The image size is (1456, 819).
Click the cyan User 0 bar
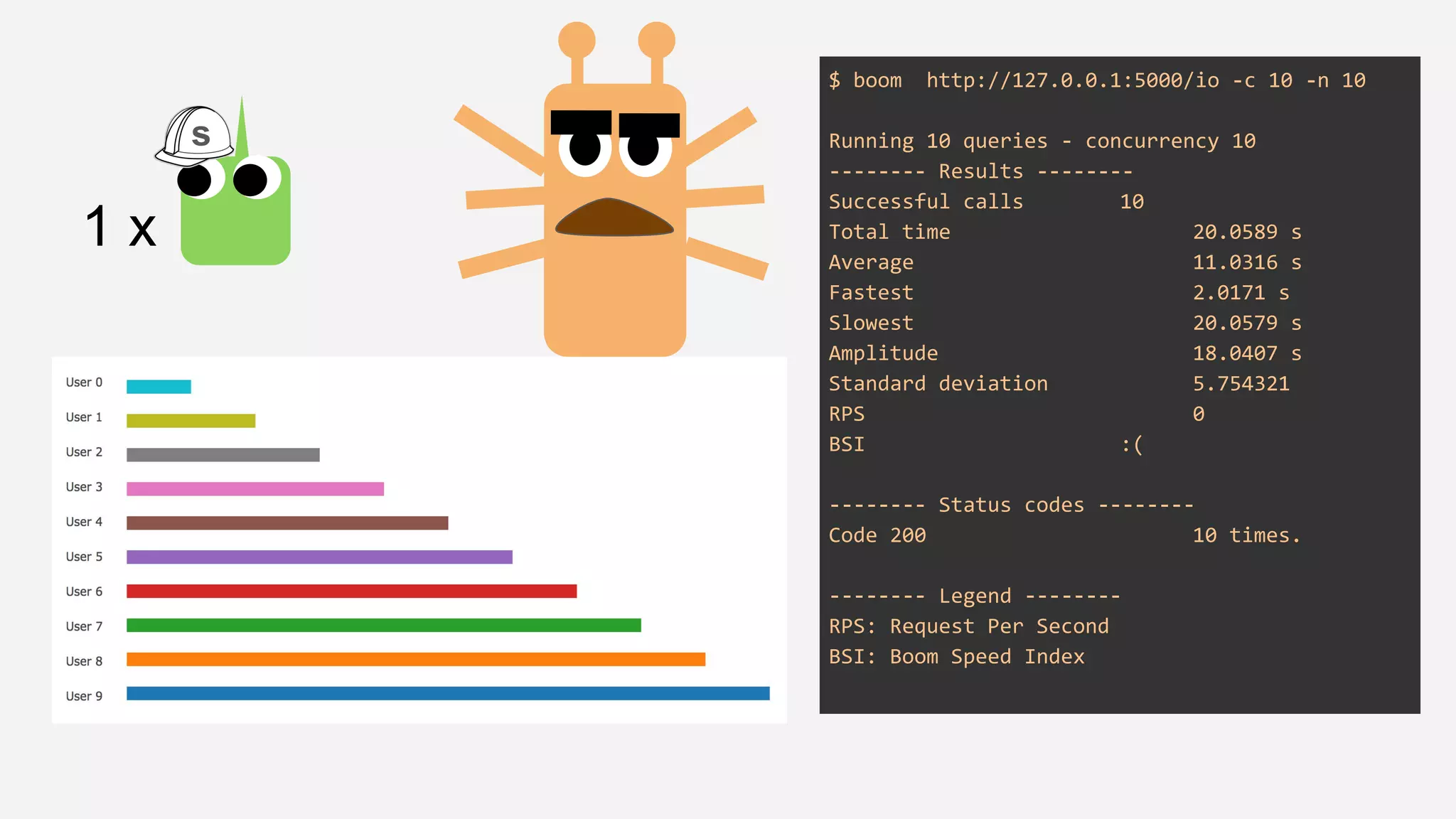point(159,387)
